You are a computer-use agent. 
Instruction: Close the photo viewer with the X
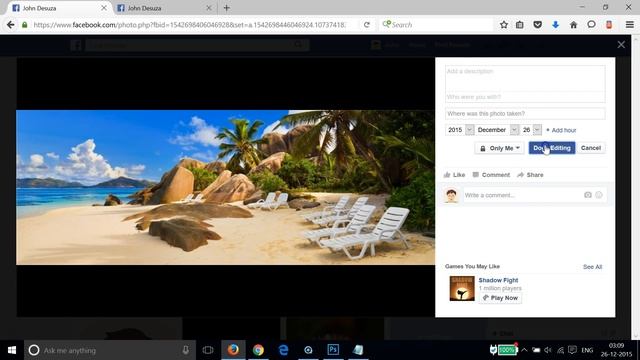click(x=621, y=44)
